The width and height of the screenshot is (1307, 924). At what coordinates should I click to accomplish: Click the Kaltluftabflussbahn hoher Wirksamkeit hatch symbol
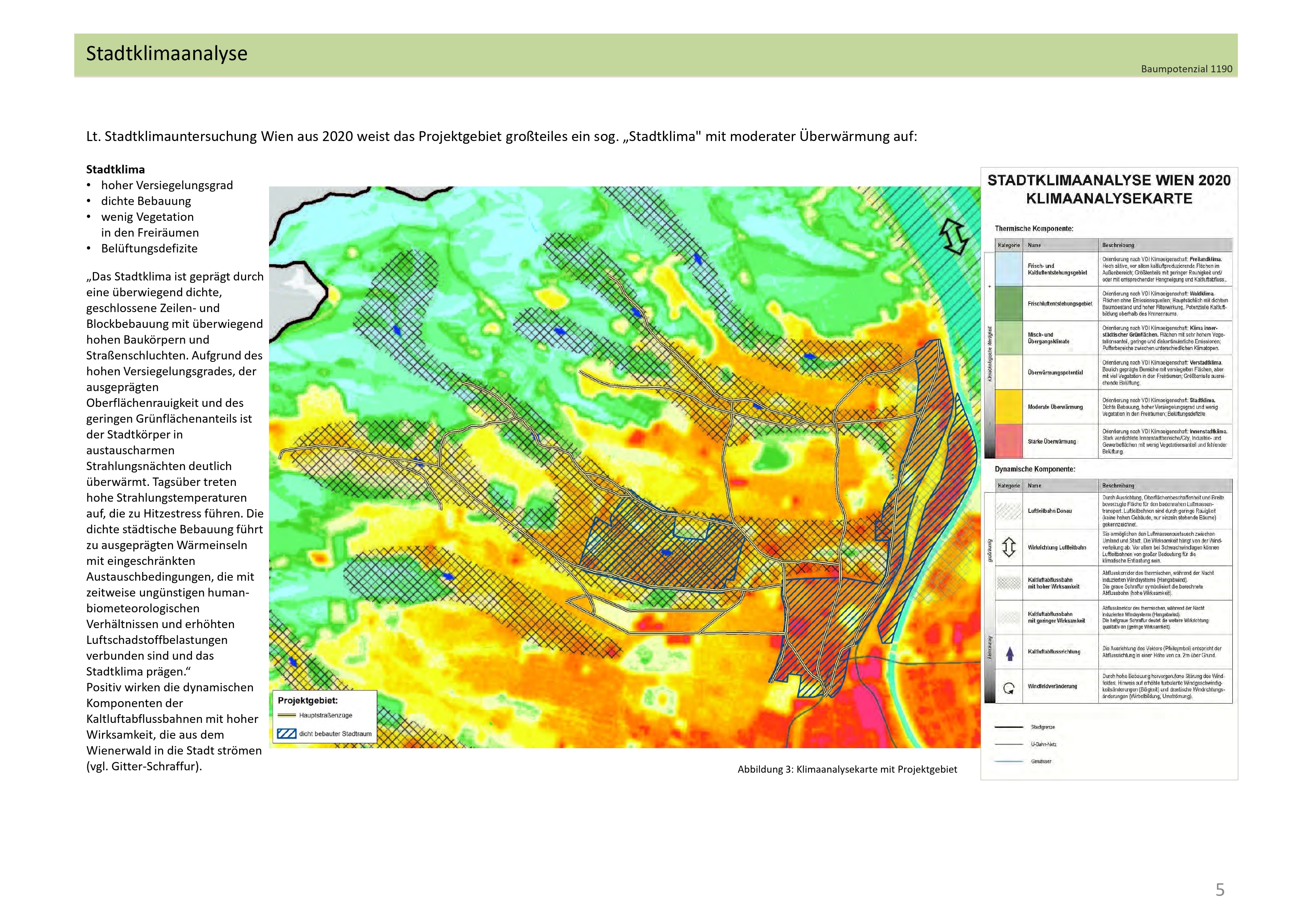tap(1009, 583)
